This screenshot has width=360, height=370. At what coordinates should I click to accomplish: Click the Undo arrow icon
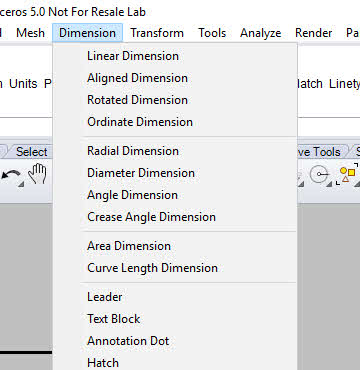coord(12,175)
